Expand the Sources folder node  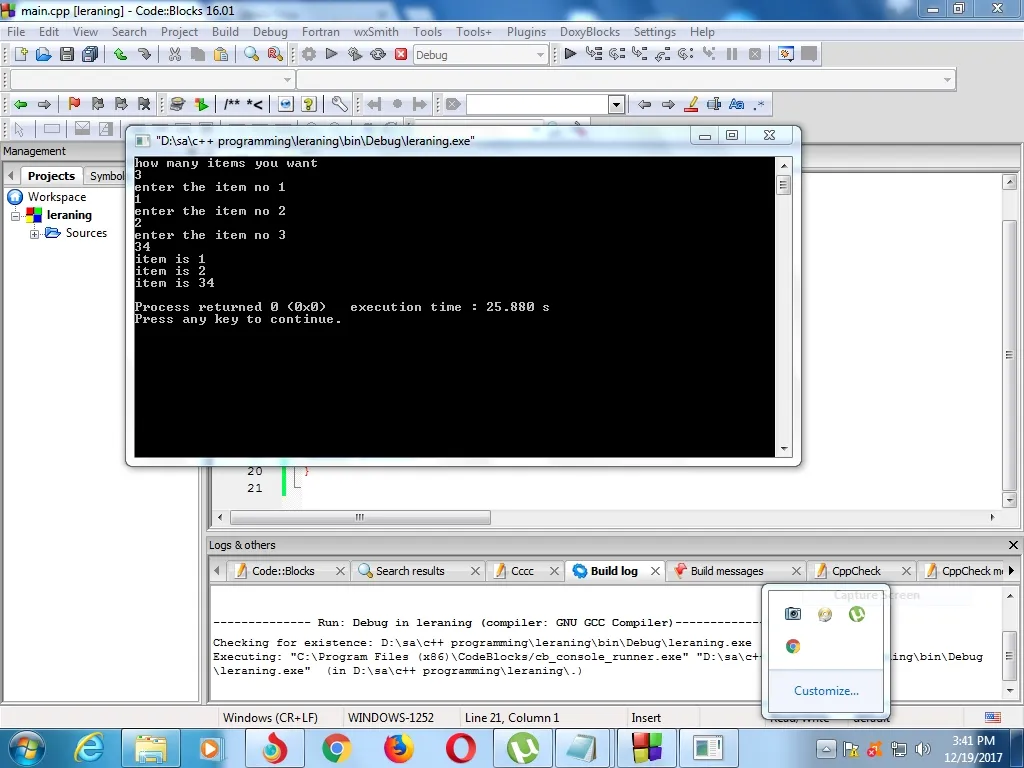pos(34,234)
